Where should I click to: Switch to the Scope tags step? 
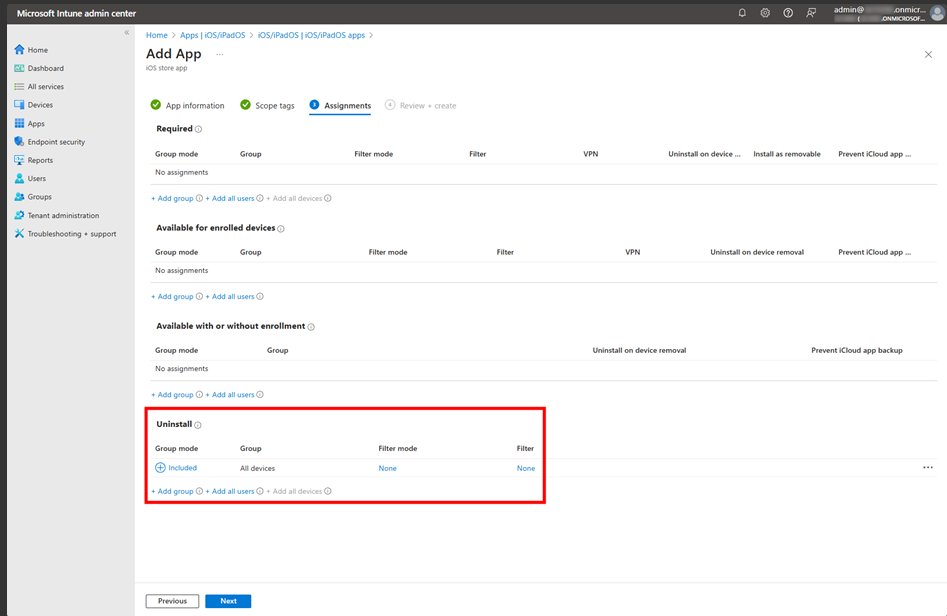[267, 105]
